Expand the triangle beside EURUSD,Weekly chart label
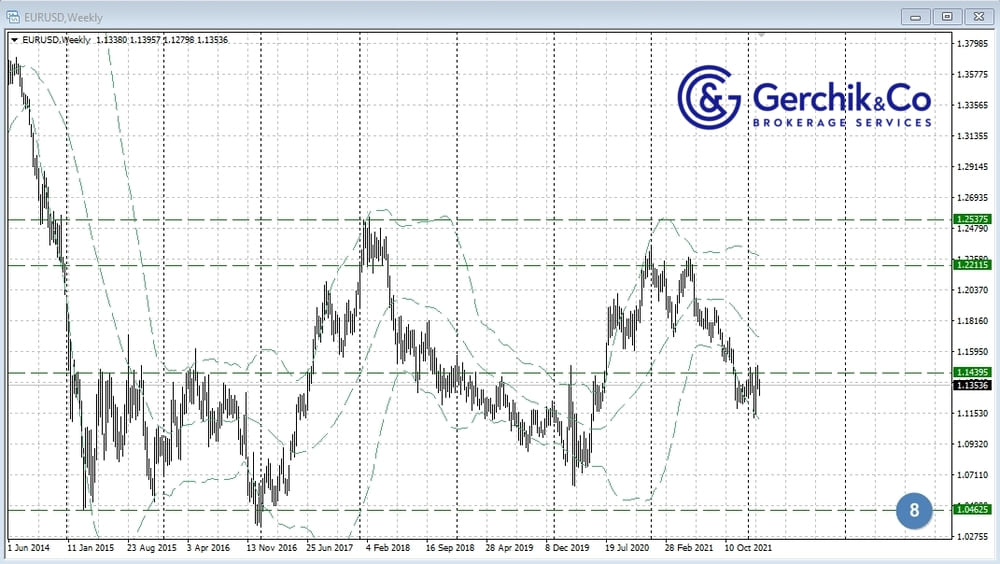 [x=13, y=40]
